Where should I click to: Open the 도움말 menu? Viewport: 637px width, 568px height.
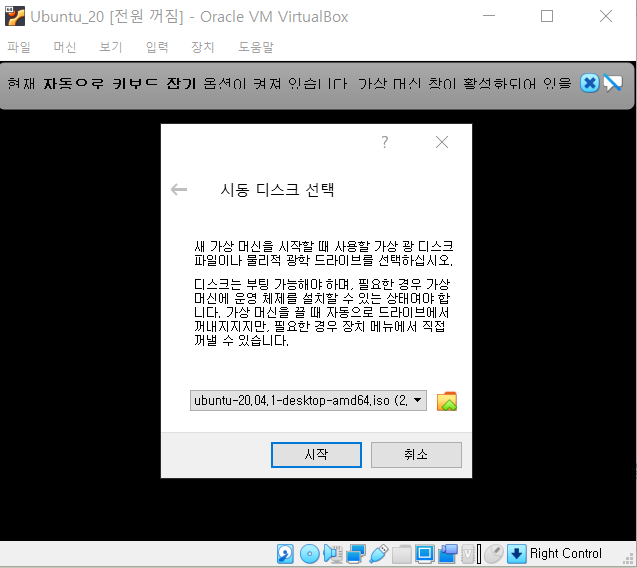click(x=256, y=47)
